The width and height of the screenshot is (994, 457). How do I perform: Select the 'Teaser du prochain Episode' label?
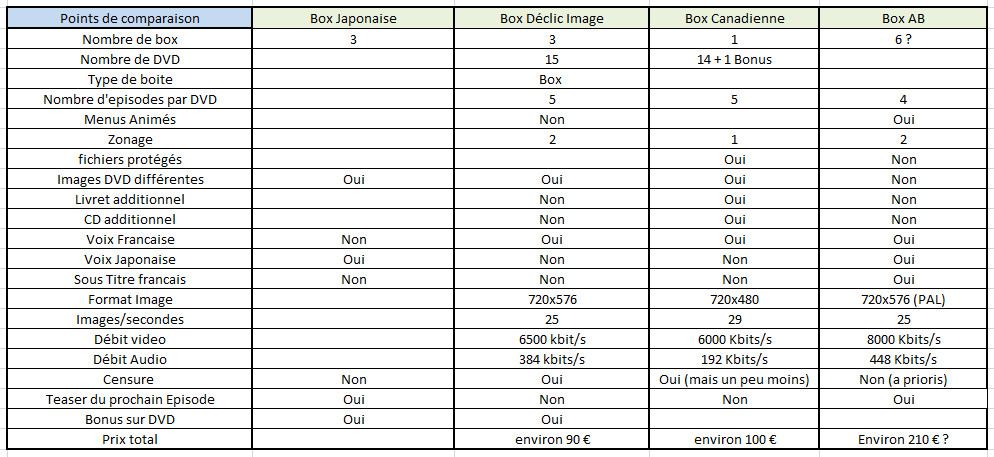[x=130, y=399]
